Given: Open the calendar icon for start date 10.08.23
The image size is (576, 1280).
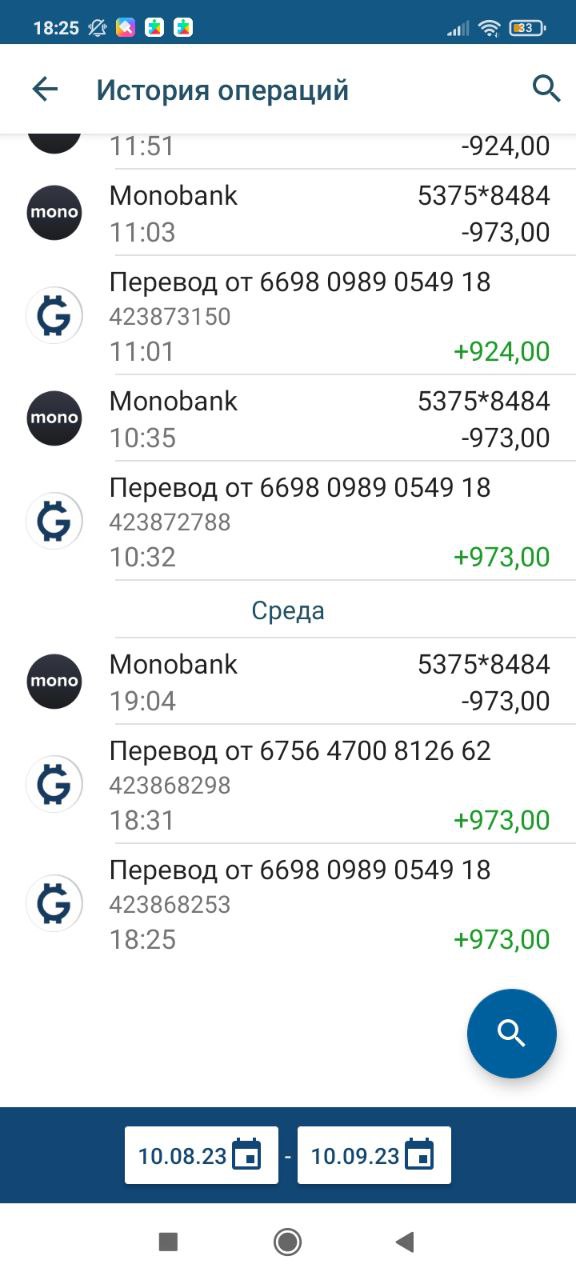Looking at the screenshot, I should (246, 1155).
